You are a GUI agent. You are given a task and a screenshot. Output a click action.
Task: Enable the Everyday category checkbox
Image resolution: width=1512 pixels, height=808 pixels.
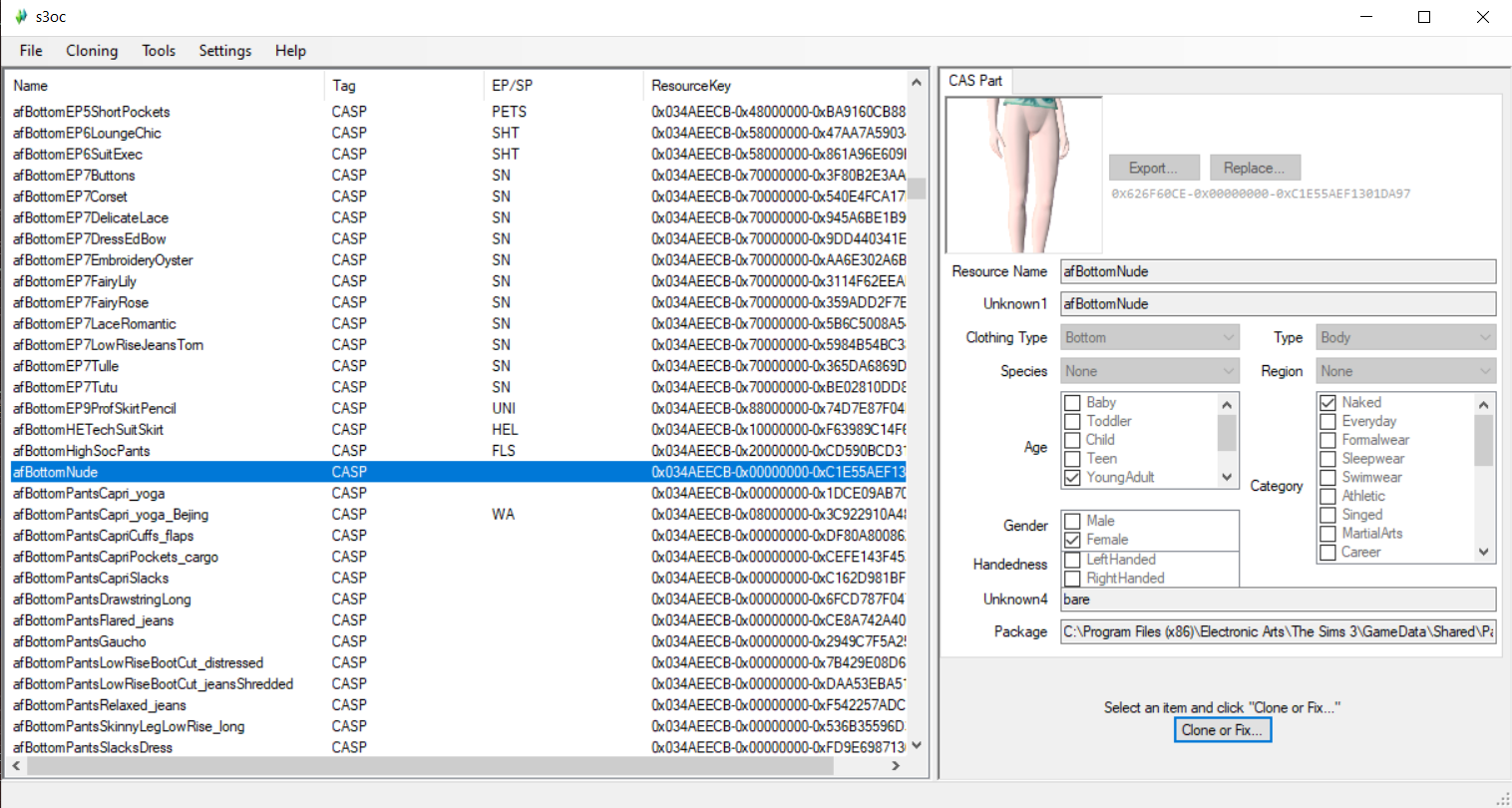[1328, 422]
